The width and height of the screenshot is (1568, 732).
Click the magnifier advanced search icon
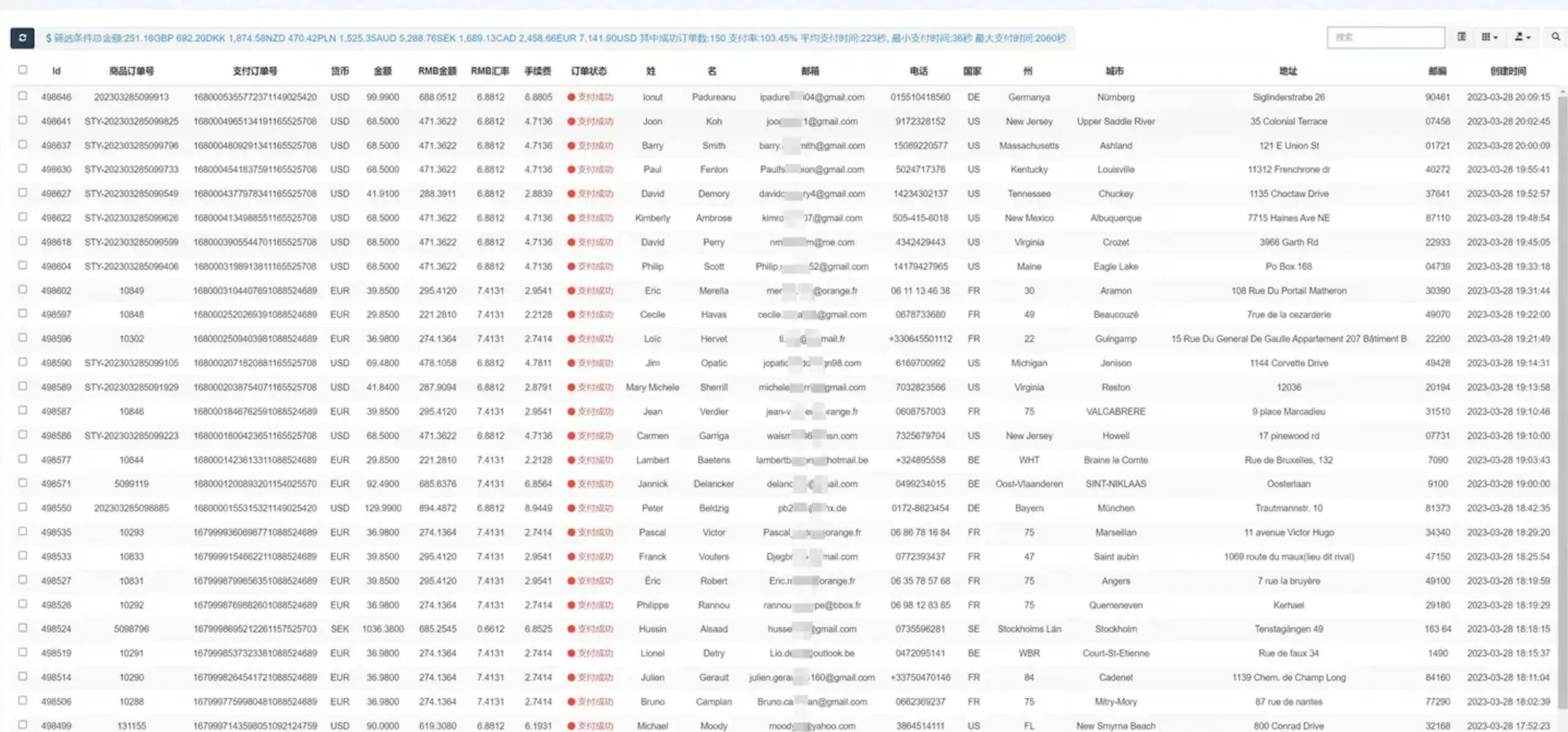1555,37
